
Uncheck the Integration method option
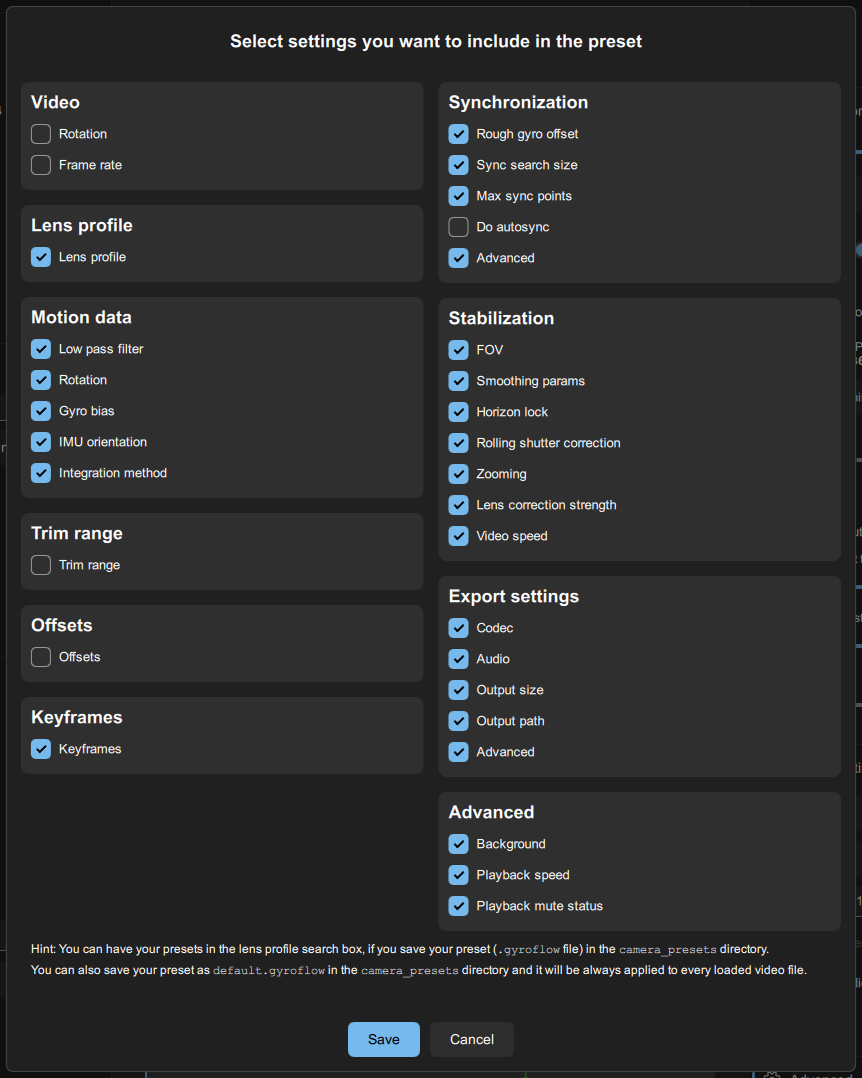tap(41, 473)
